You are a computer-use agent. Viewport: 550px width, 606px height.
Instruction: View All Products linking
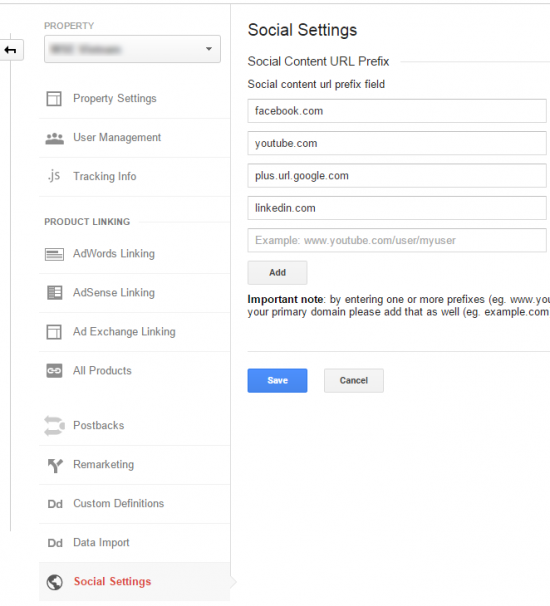[x=102, y=371]
